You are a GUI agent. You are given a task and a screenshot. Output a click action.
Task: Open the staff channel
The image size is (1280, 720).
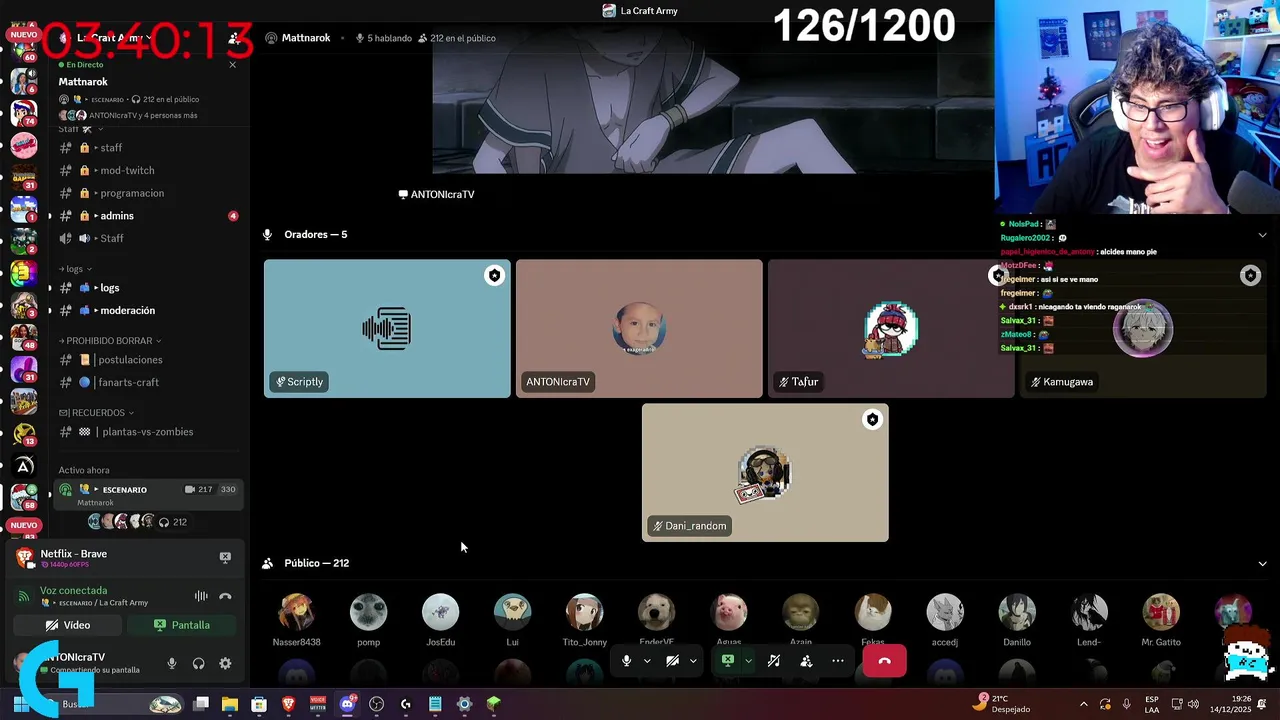pyautogui.click(x=148, y=148)
